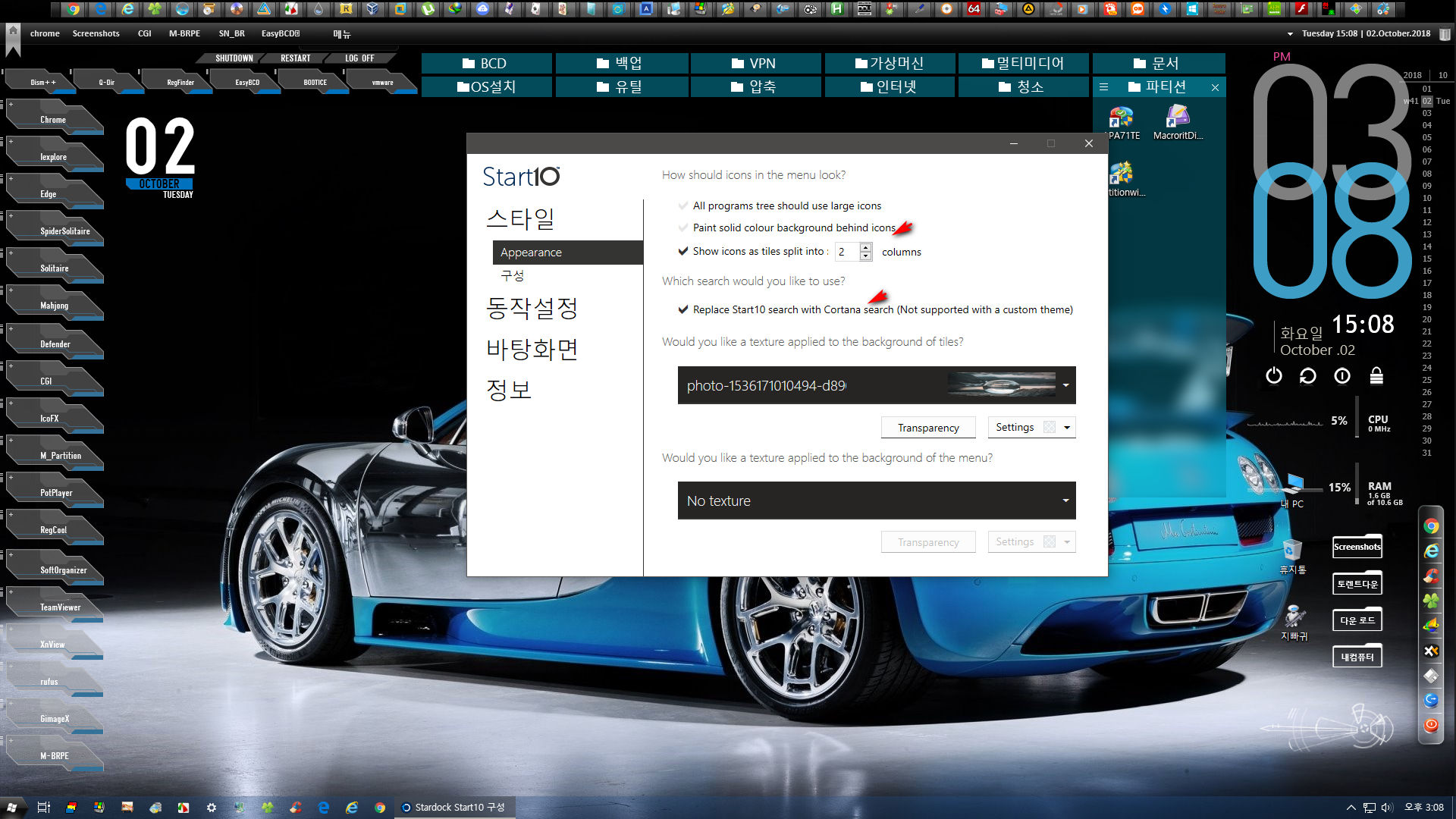Open Chrome from the top dock bar
The width and height of the screenshot is (1456, 819).
[73, 9]
